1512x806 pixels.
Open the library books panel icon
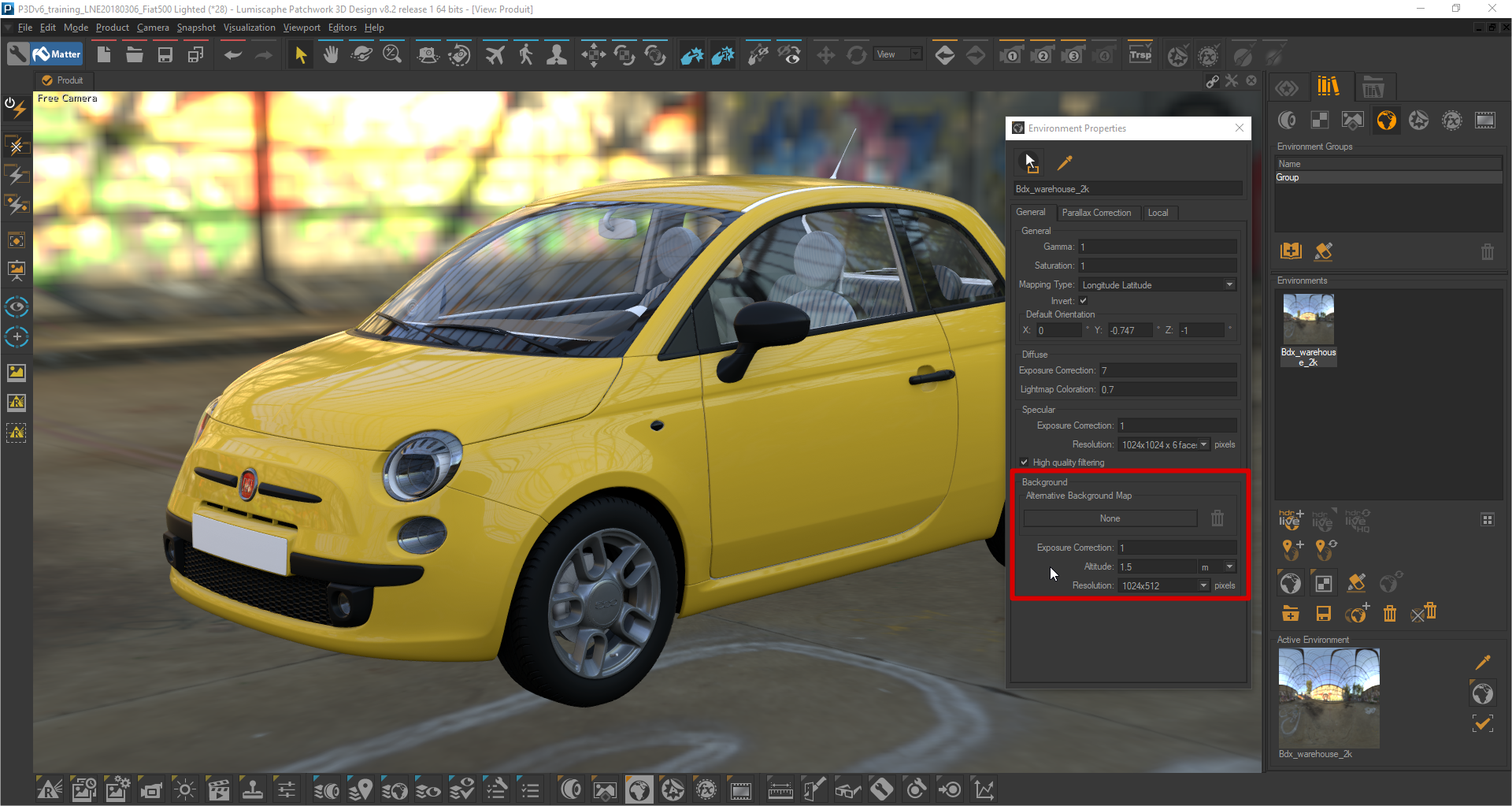click(1328, 87)
